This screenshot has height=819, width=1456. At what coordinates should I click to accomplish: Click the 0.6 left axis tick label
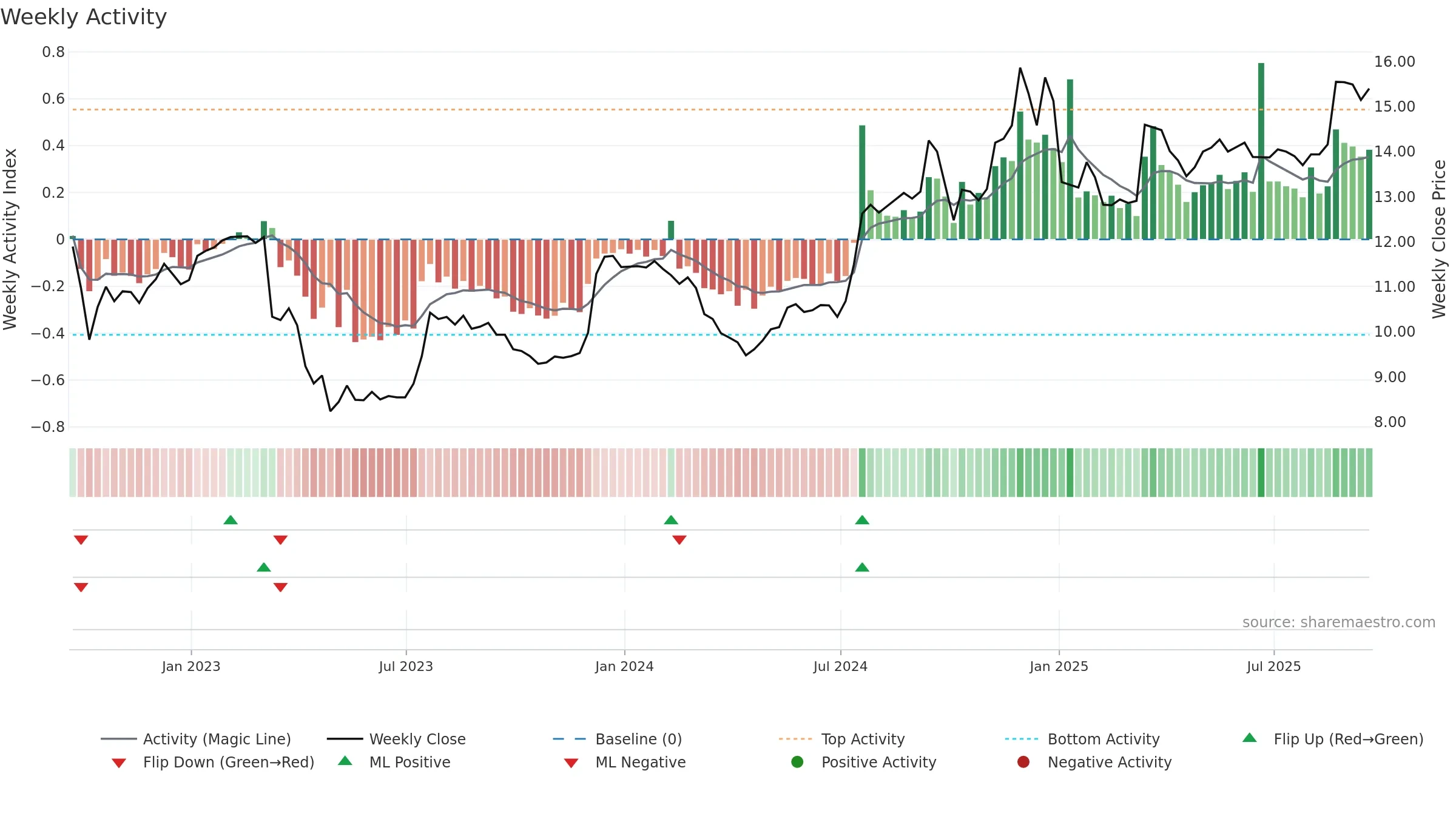53,99
